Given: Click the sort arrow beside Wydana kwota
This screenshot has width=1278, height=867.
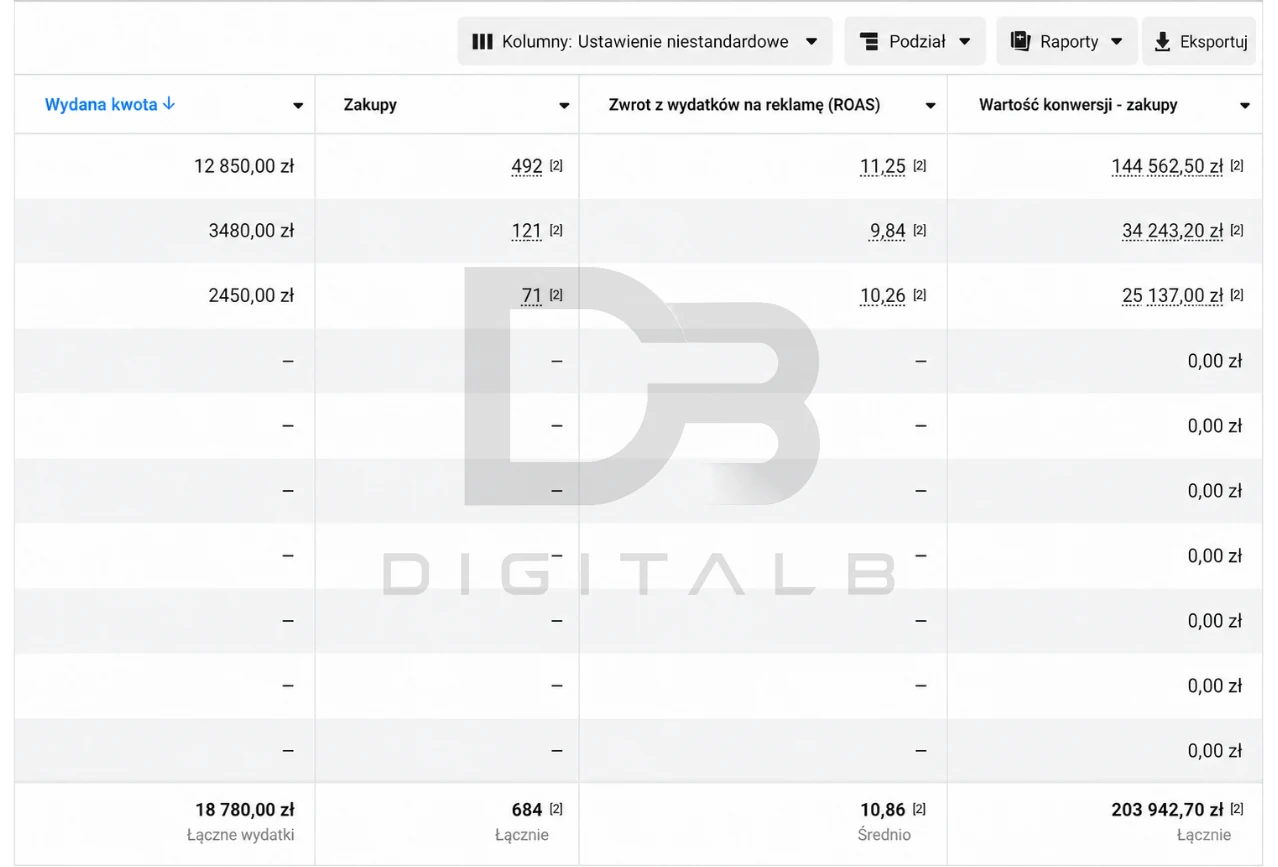Looking at the screenshot, I should 169,103.
